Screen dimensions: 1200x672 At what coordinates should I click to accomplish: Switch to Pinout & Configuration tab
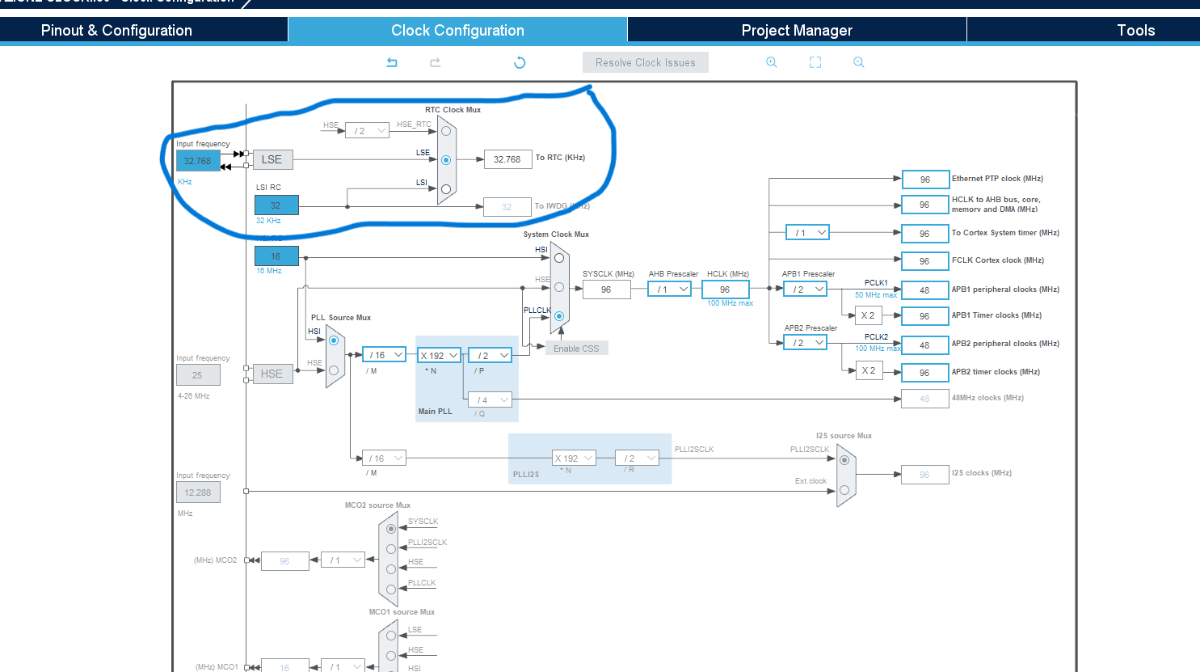(116, 30)
